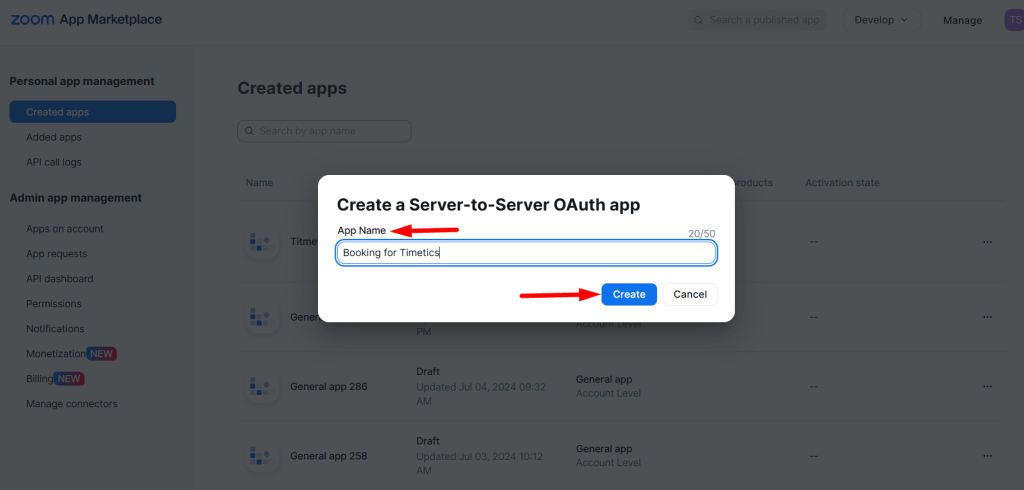Screen dimensions: 1024x490
Task: Open the three-dot menu for General app 286
Action: point(987,386)
